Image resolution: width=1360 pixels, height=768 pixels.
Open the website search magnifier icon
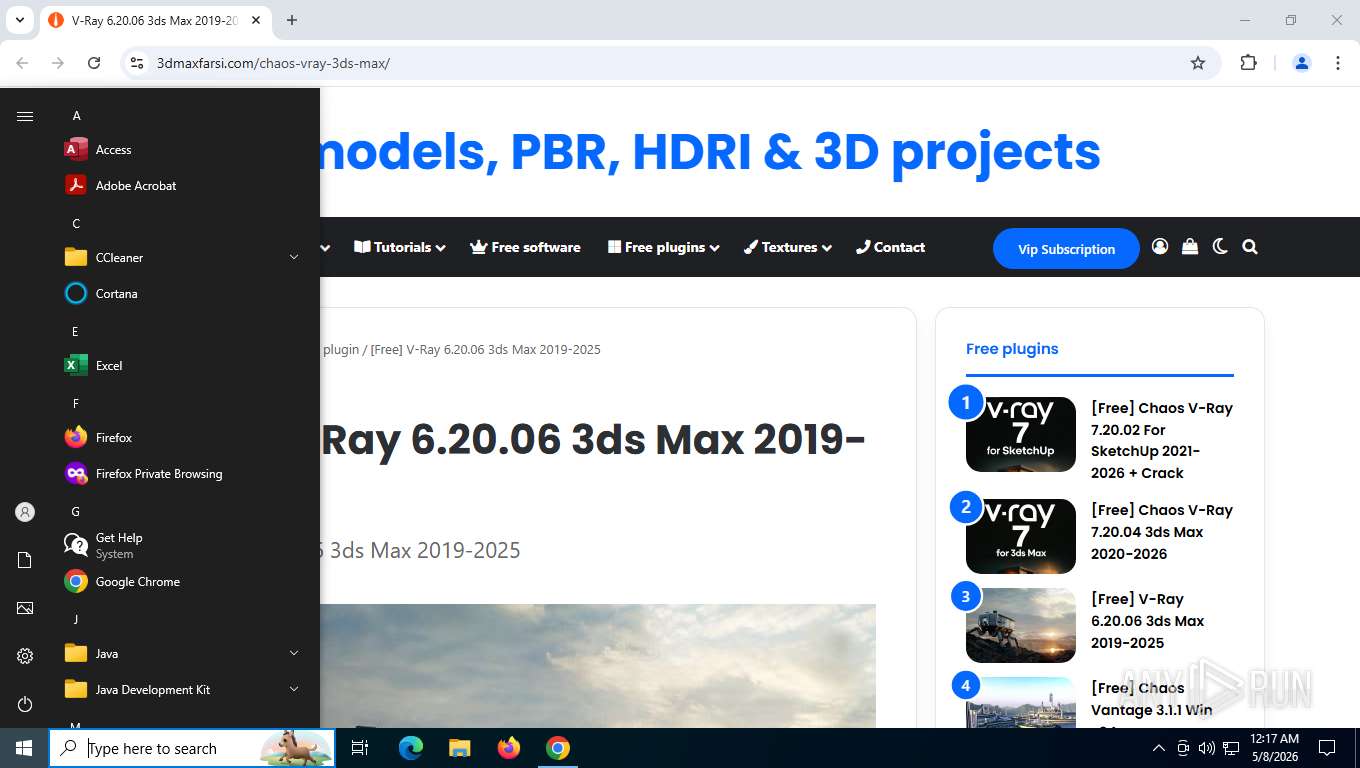(1250, 247)
